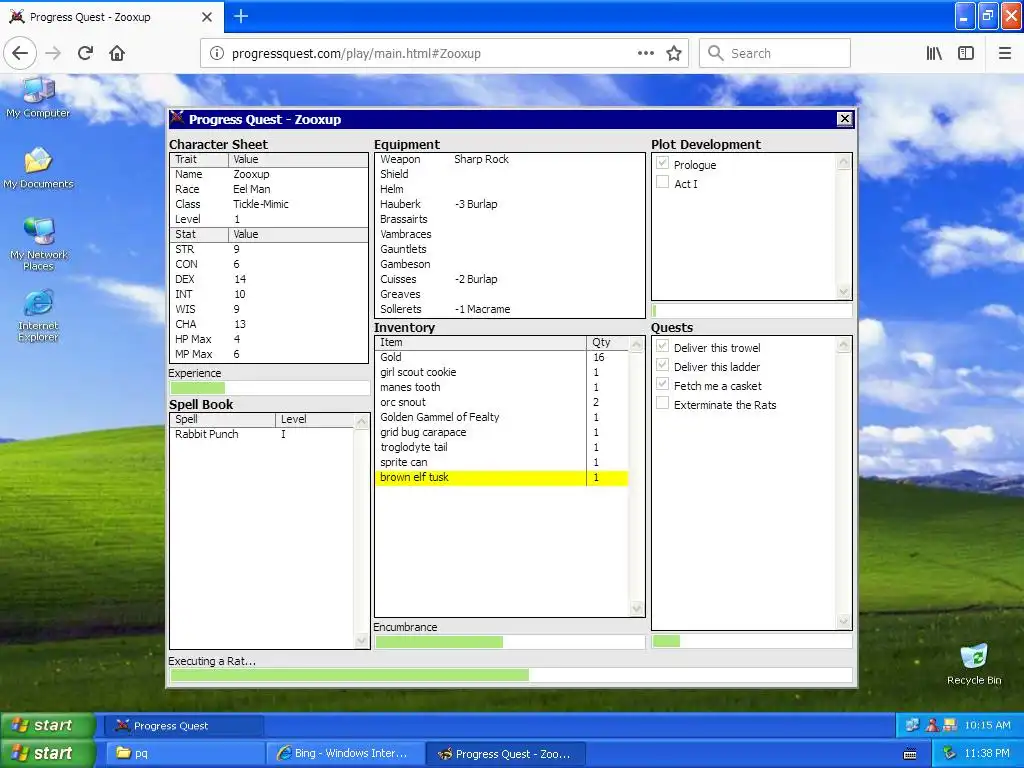Click the Tickle-Mimic class value

pos(261,204)
